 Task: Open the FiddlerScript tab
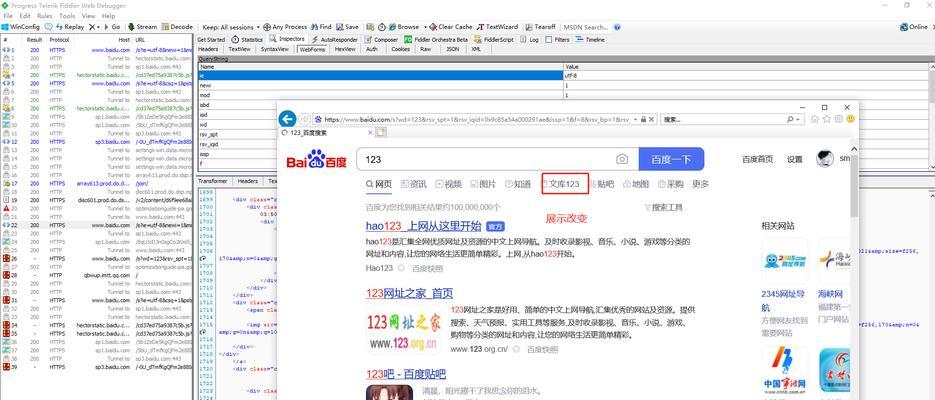494,39
